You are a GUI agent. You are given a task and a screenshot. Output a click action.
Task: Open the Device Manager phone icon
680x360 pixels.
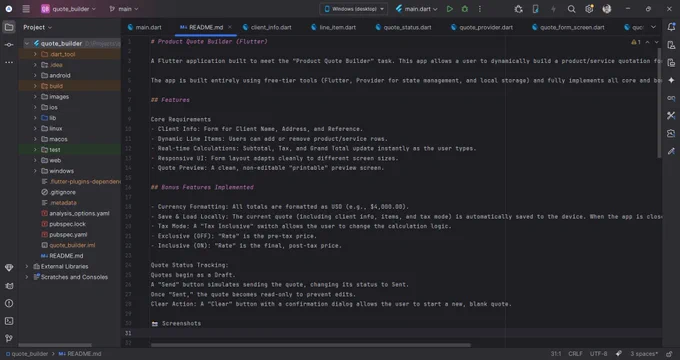tap(536, 9)
